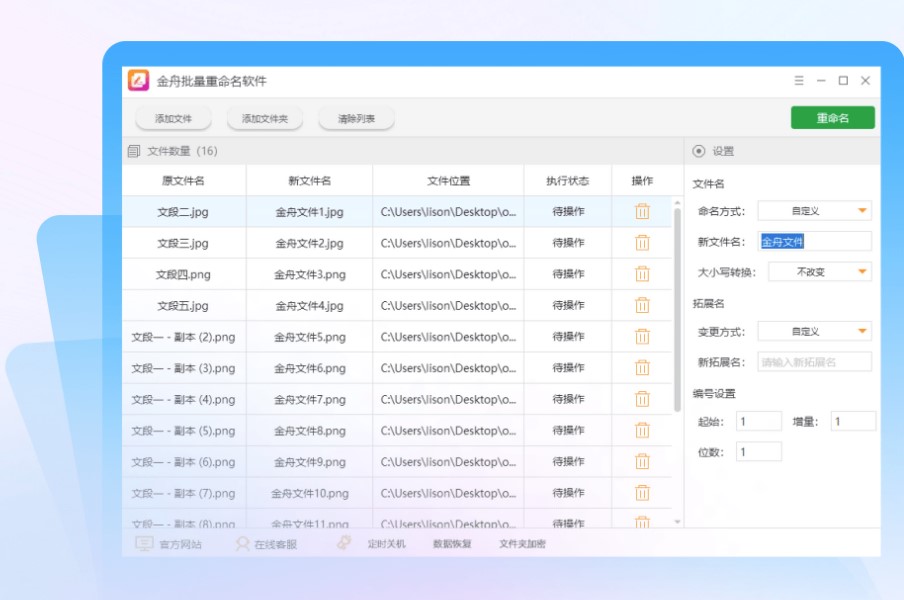Screen dimensions: 904x600
Task: Focus the 位数 number field
Action: tap(759, 452)
